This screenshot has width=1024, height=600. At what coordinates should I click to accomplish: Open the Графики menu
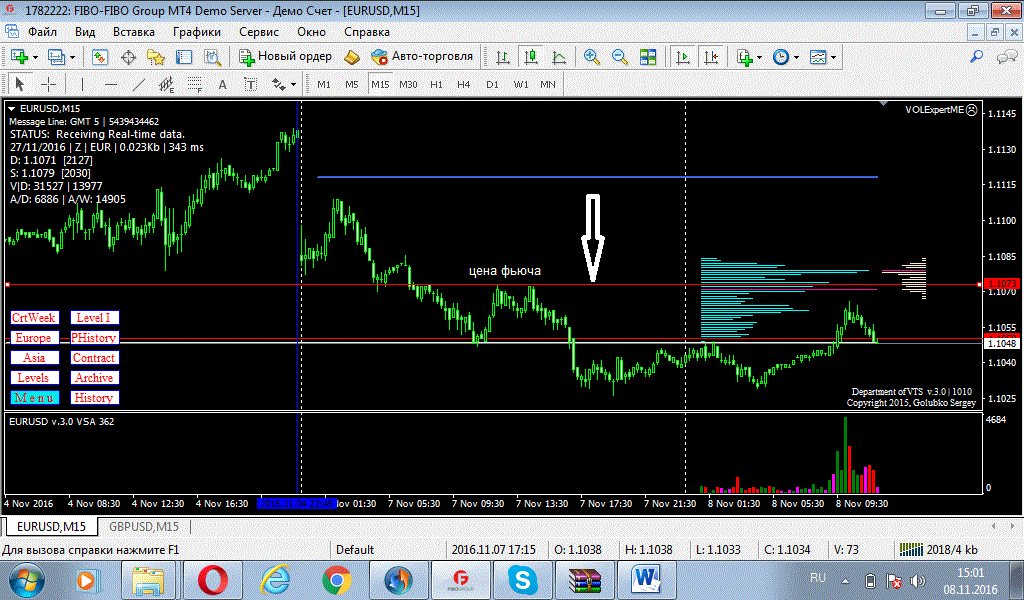pyautogui.click(x=197, y=32)
